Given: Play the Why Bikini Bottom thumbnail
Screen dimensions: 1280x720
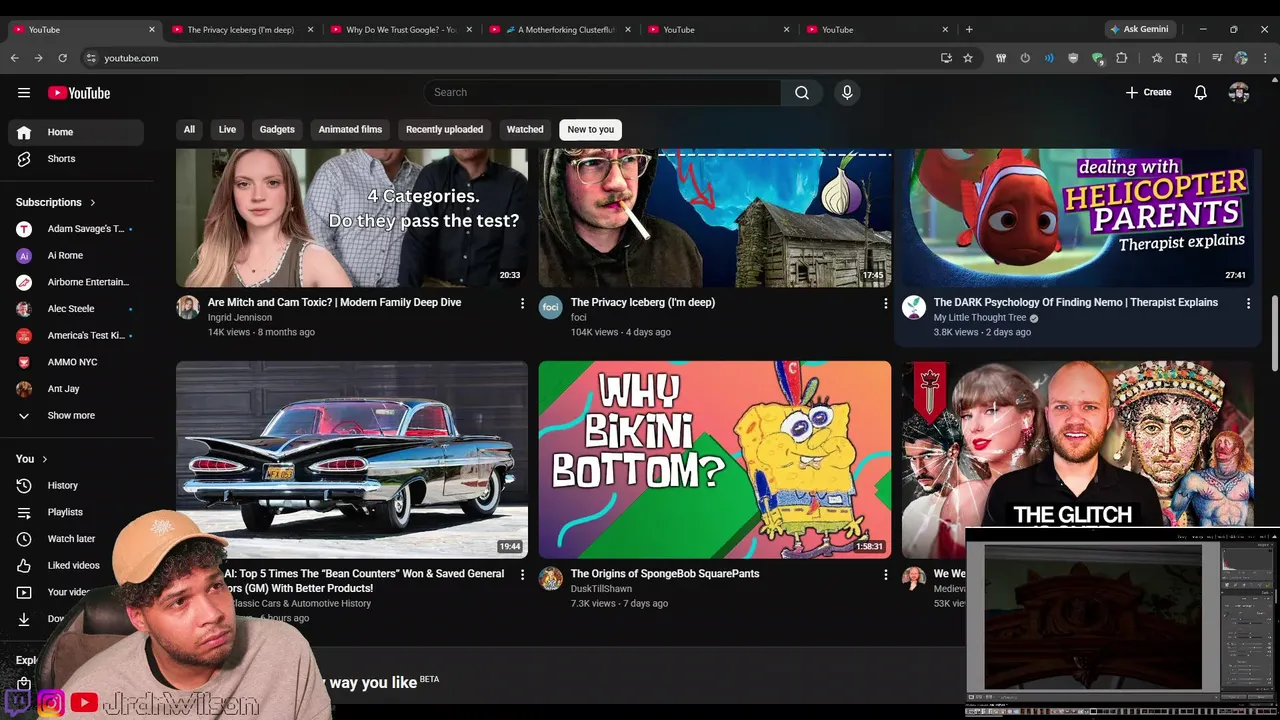Looking at the screenshot, I should click(715, 459).
